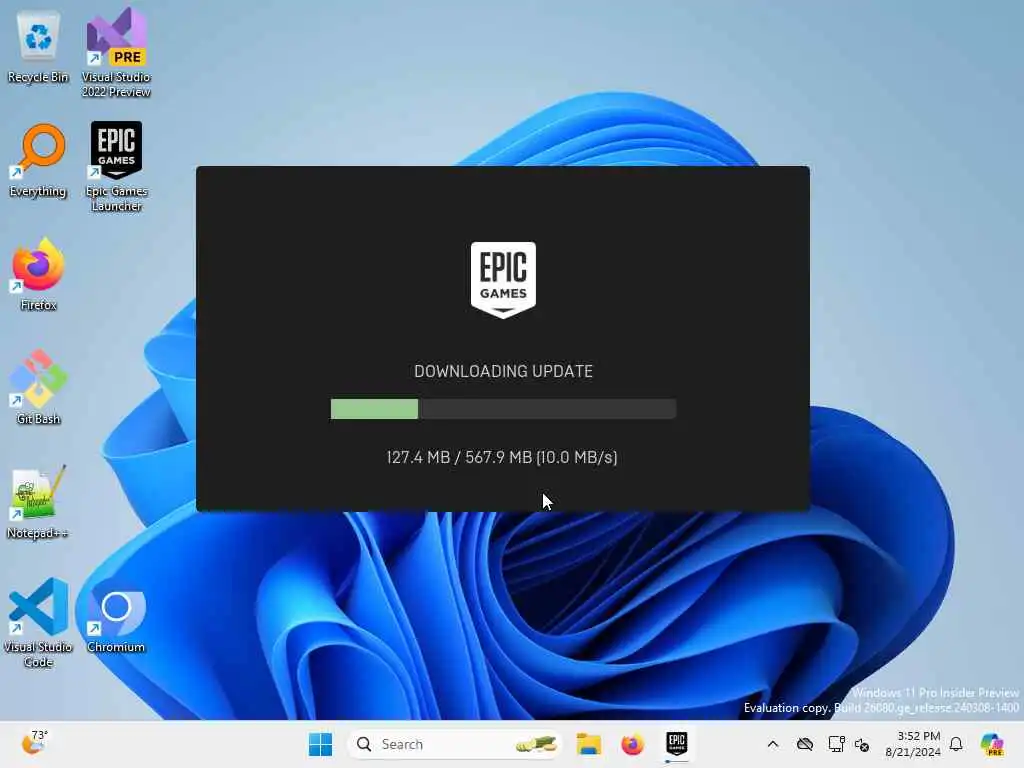Open the notification bell

956,744
